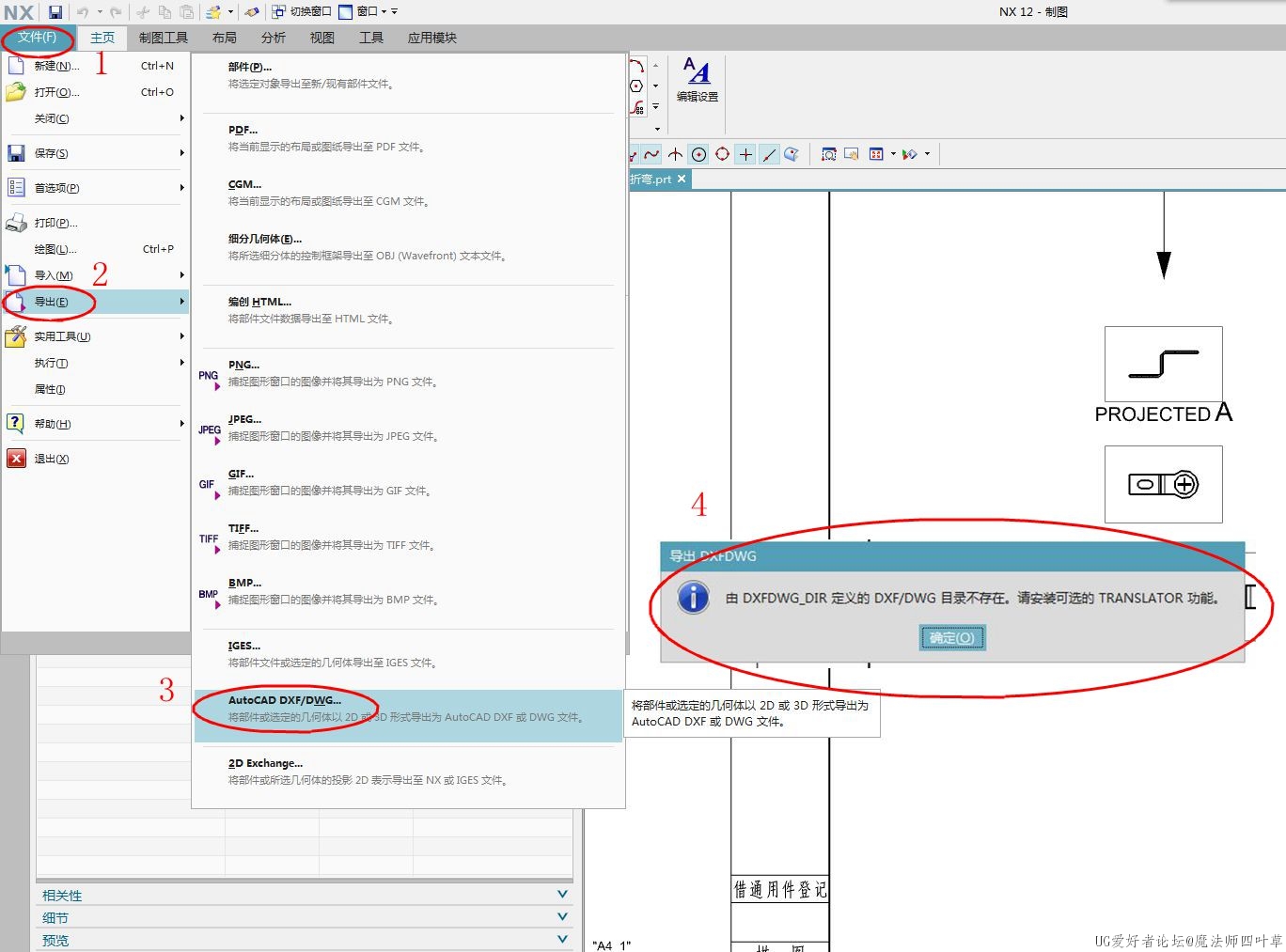Click 切换窗口 switch window button
The image size is (1286, 952).
pyautogui.click(x=302, y=12)
